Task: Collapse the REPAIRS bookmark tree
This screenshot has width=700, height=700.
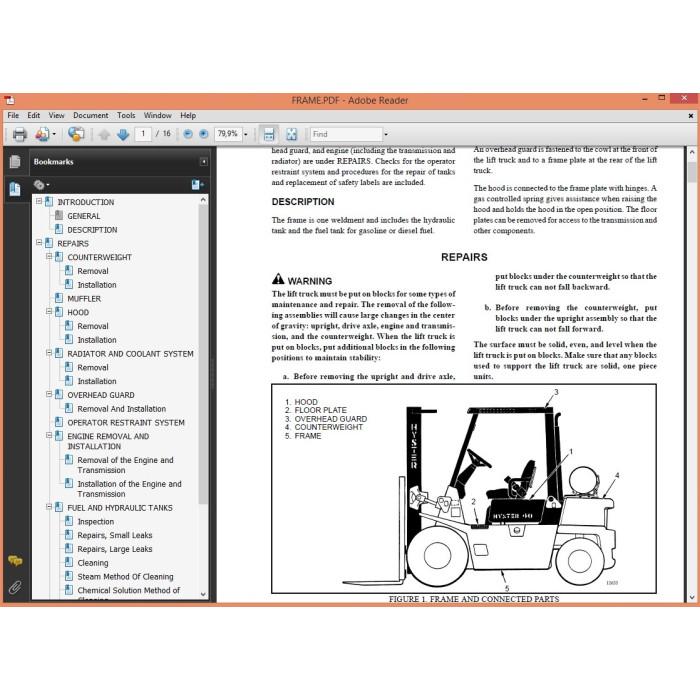Action: click(x=39, y=242)
